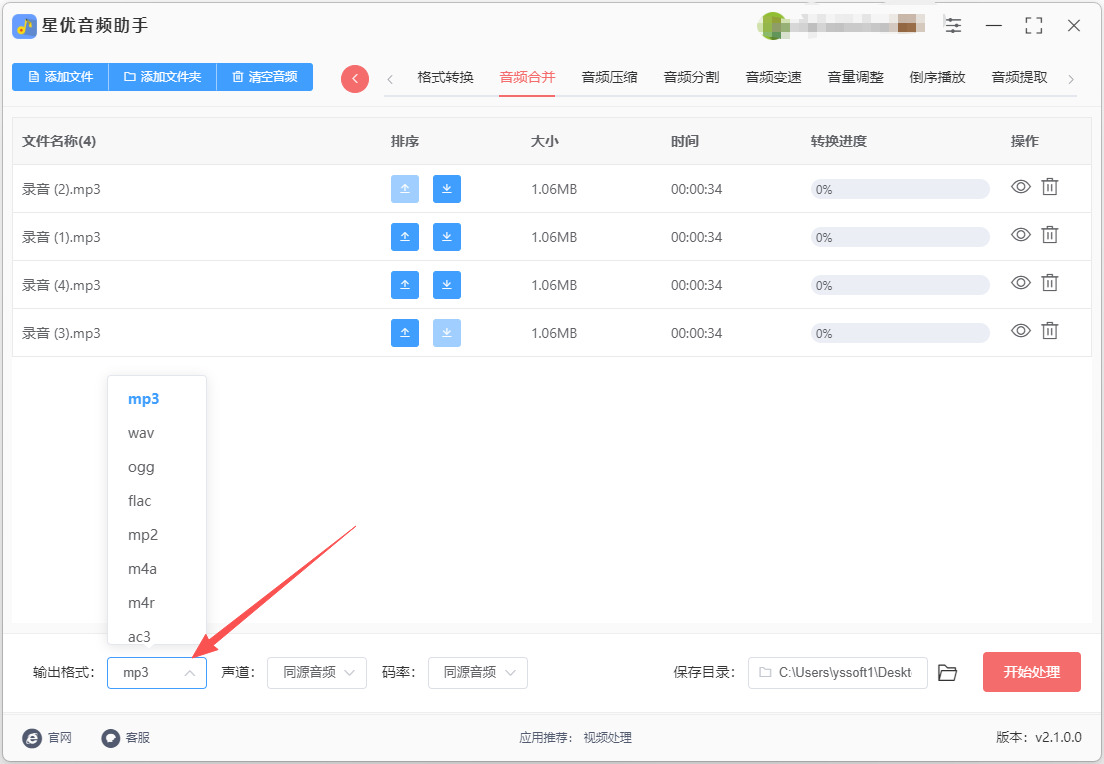Preview 录音 (3).mp3 with eye icon
Screen dimensions: 1104x764
1020,331
